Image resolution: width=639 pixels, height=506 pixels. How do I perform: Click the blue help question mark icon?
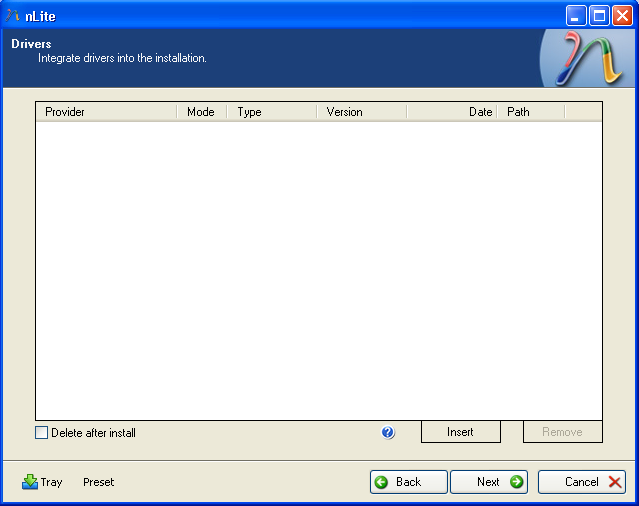388,432
